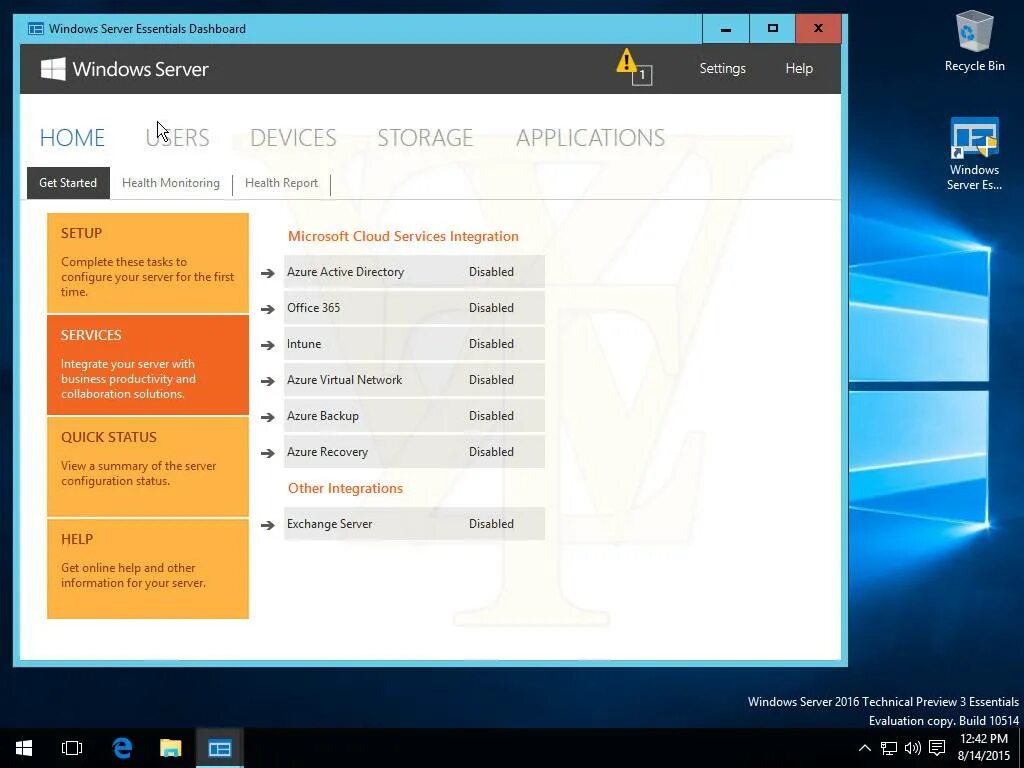Click the arrow beside Intune

[267, 345]
